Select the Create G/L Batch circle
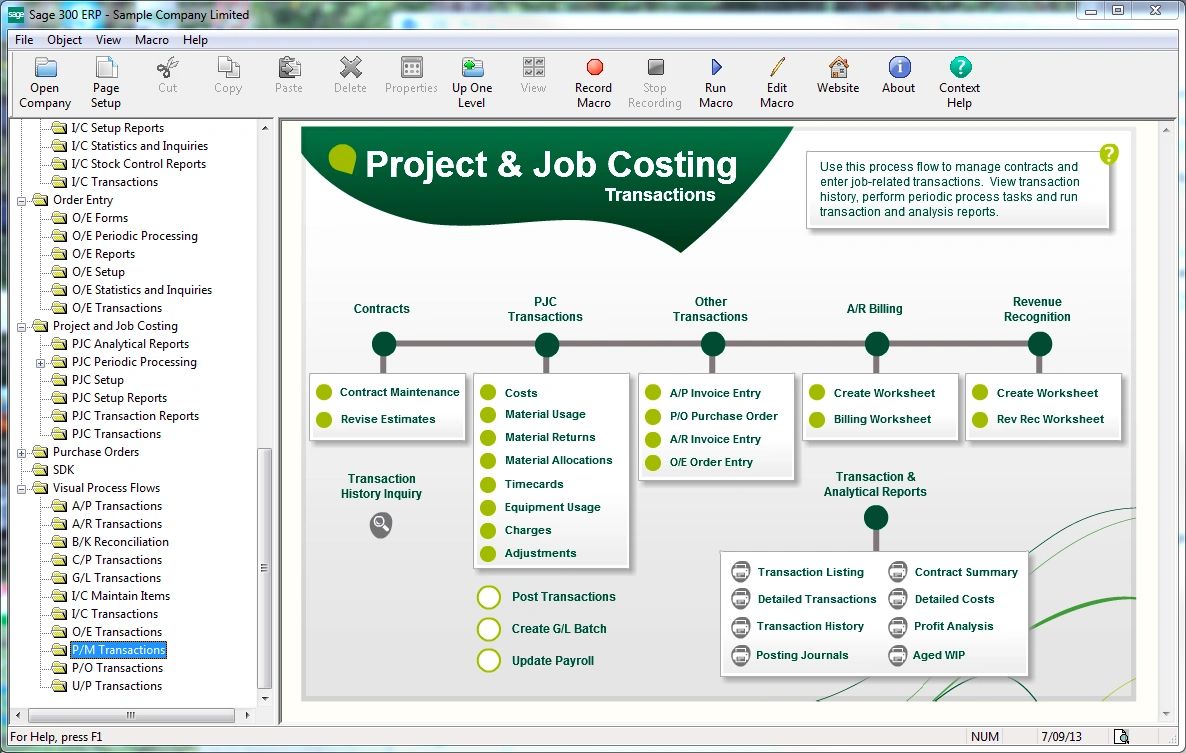The height and width of the screenshot is (753, 1186). [x=489, y=629]
